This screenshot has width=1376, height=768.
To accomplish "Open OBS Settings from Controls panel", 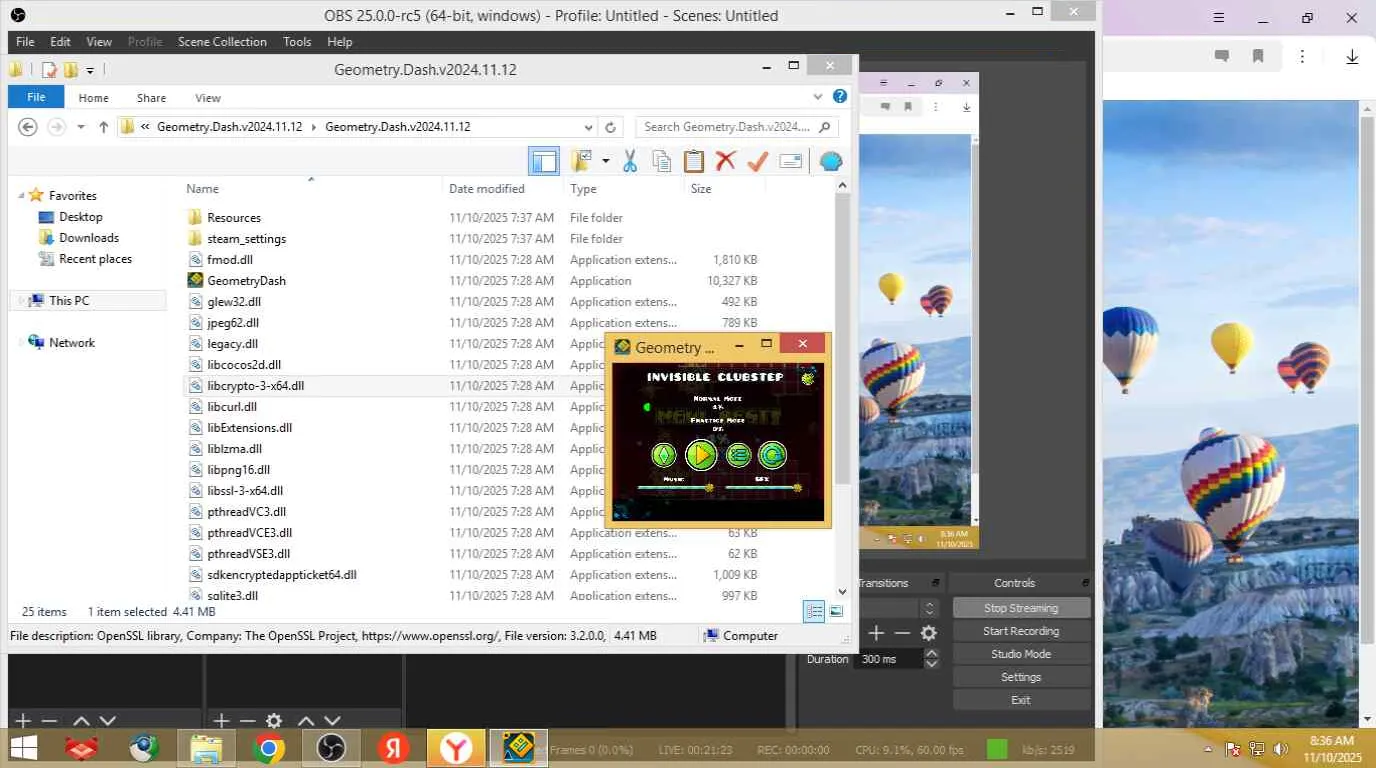I will click(1020, 677).
